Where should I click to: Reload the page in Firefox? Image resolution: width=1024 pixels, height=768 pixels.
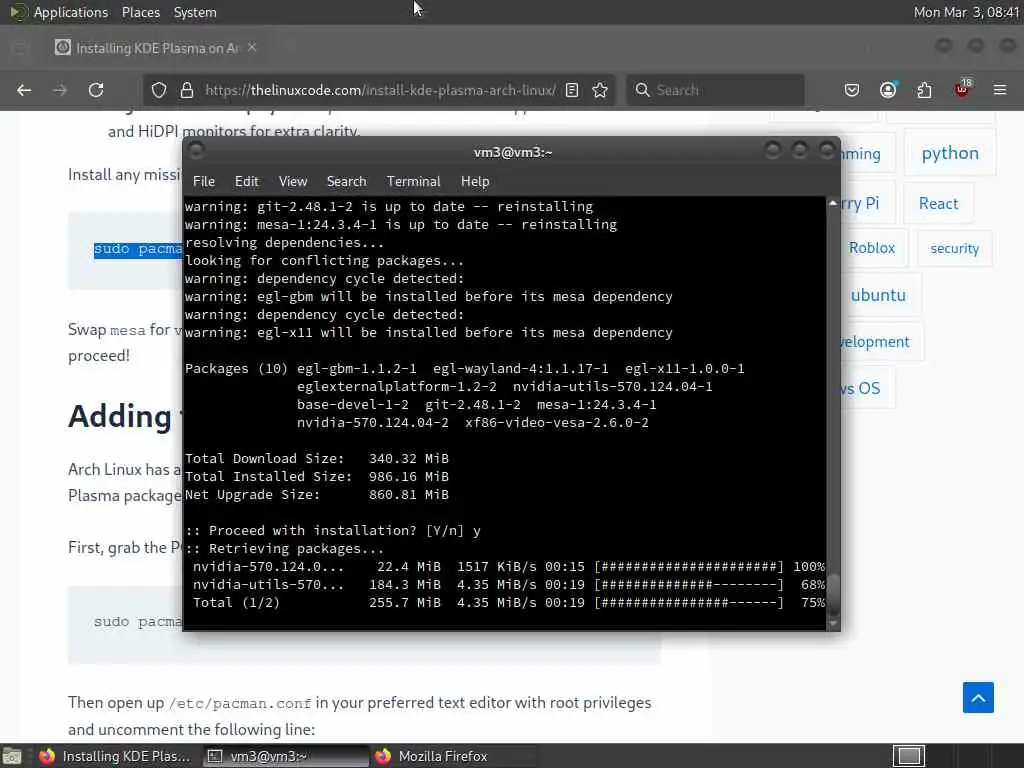(x=96, y=90)
